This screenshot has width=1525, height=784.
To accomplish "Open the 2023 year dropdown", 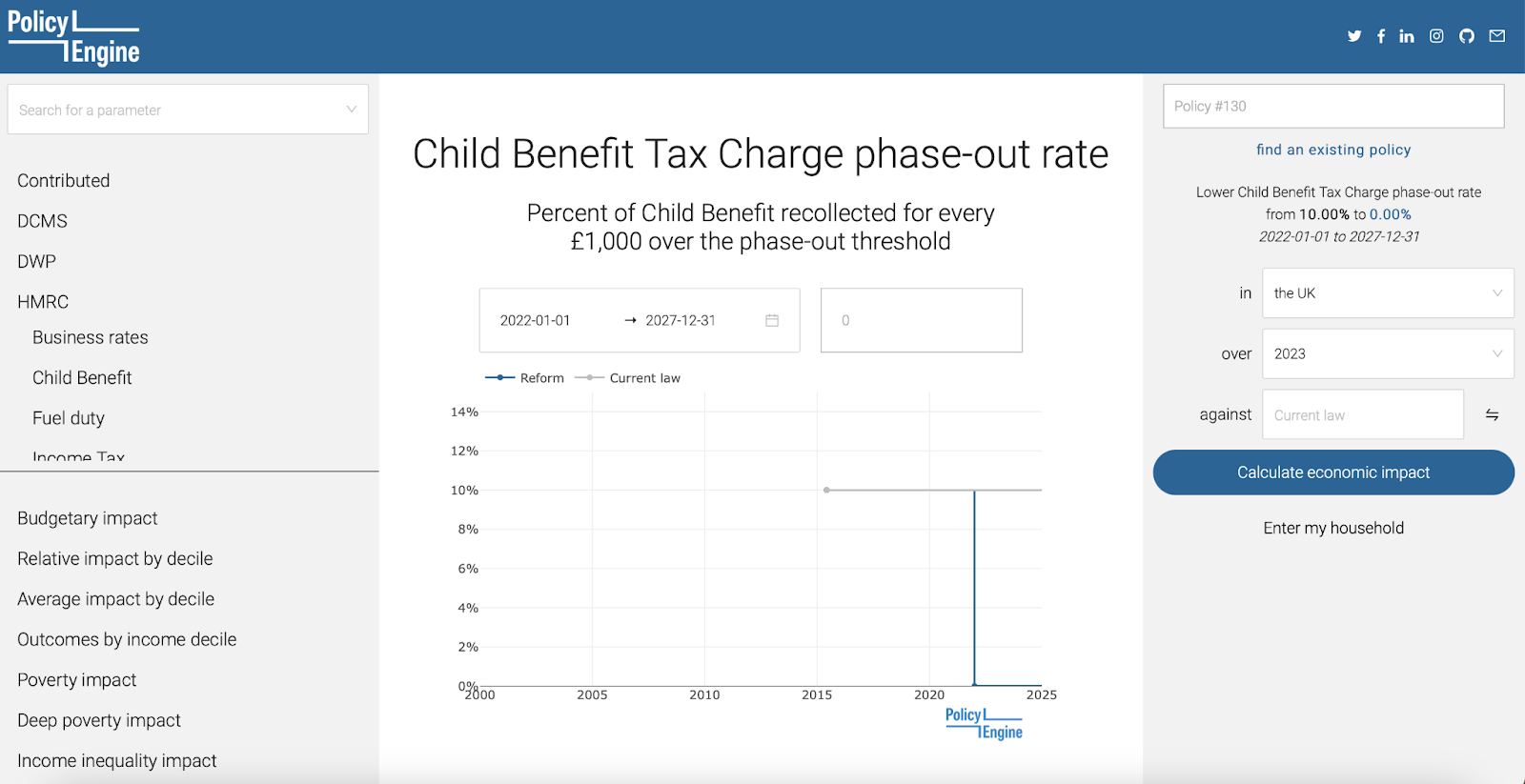I will click(x=1387, y=353).
